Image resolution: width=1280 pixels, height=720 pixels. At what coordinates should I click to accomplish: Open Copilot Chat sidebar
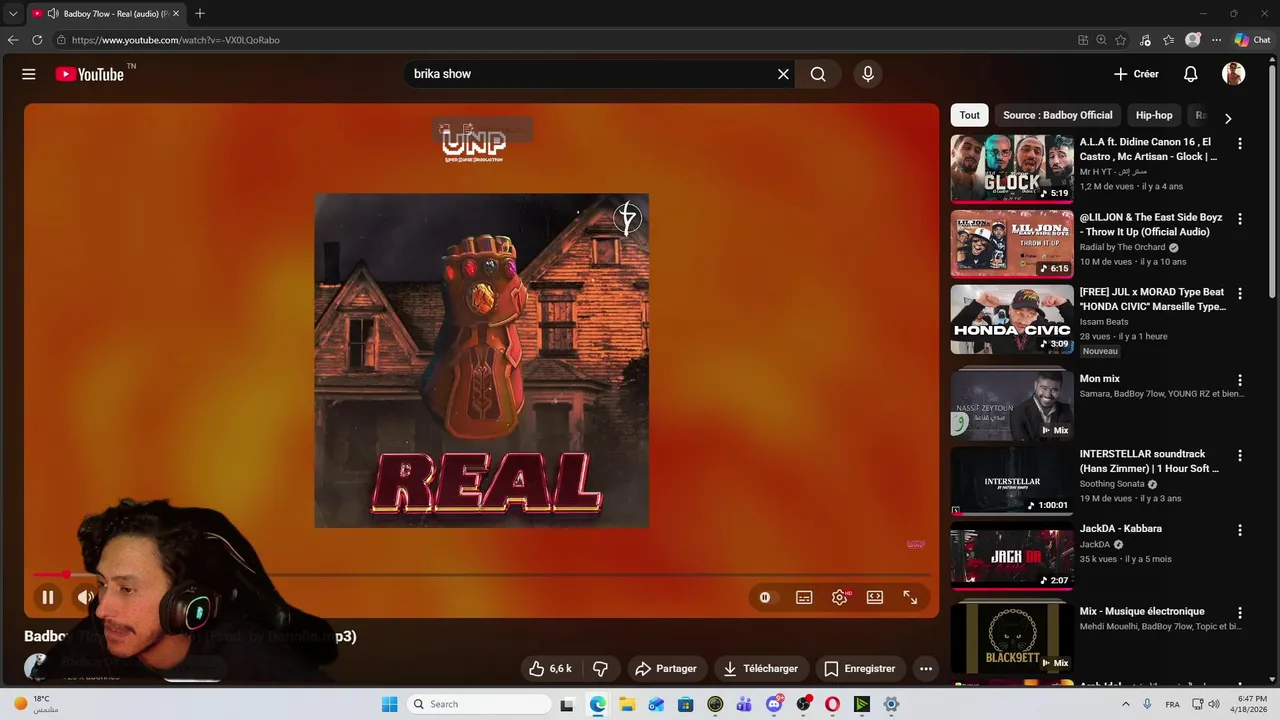pos(1252,40)
